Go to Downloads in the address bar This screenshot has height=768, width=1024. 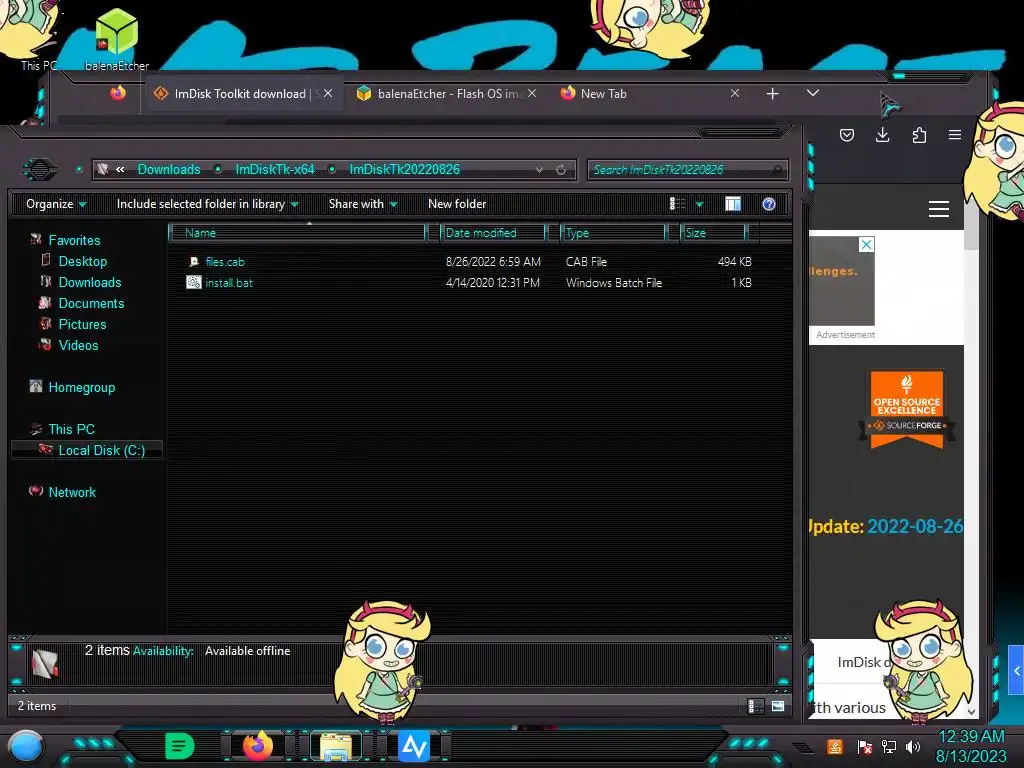click(168, 169)
